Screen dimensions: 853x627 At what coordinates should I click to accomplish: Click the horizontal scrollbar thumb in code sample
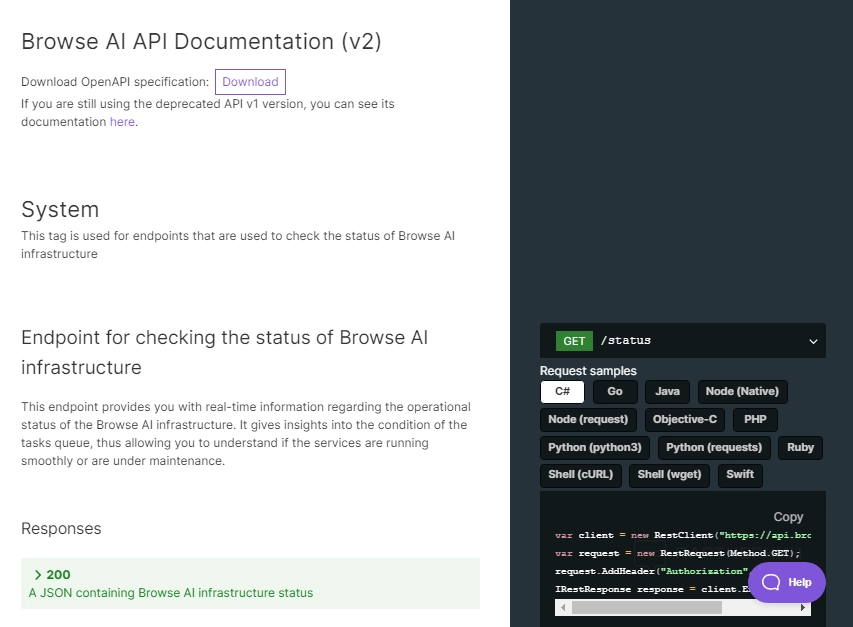click(646, 607)
